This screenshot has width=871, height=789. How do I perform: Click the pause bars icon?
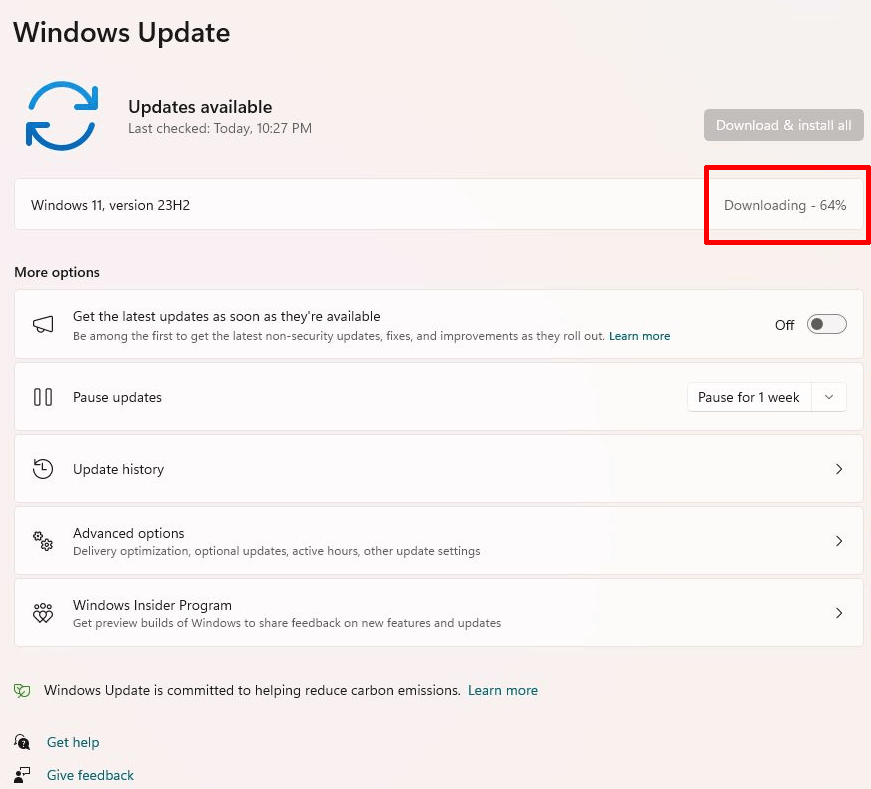point(43,397)
